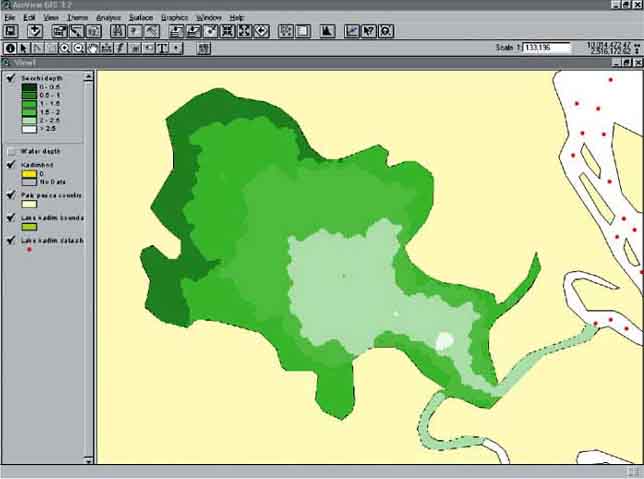Screen dimensions: 644x479
Task: Open the Surface menu
Action: point(140,18)
